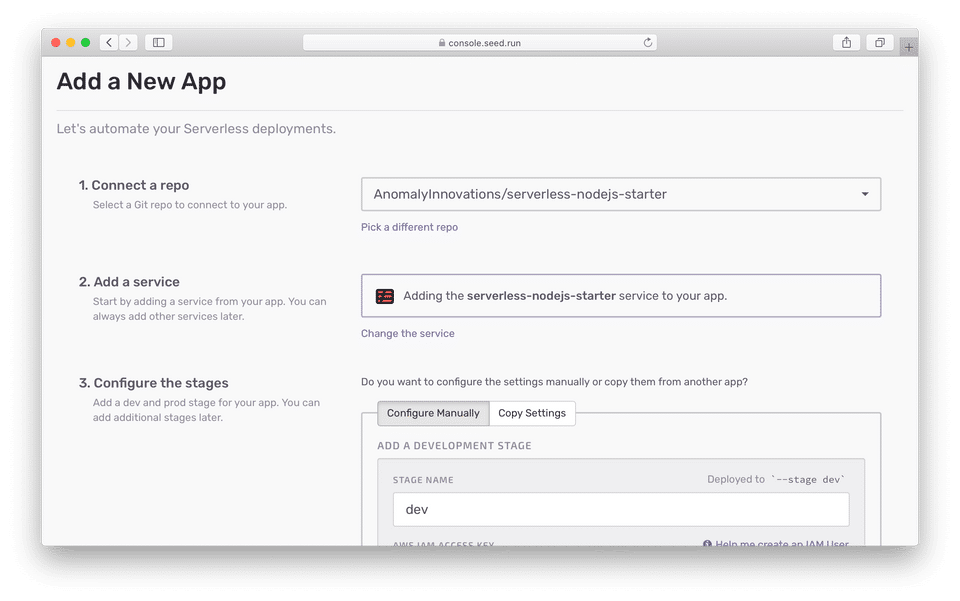
Task: Click the Change the service link
Action: point(407,334)
